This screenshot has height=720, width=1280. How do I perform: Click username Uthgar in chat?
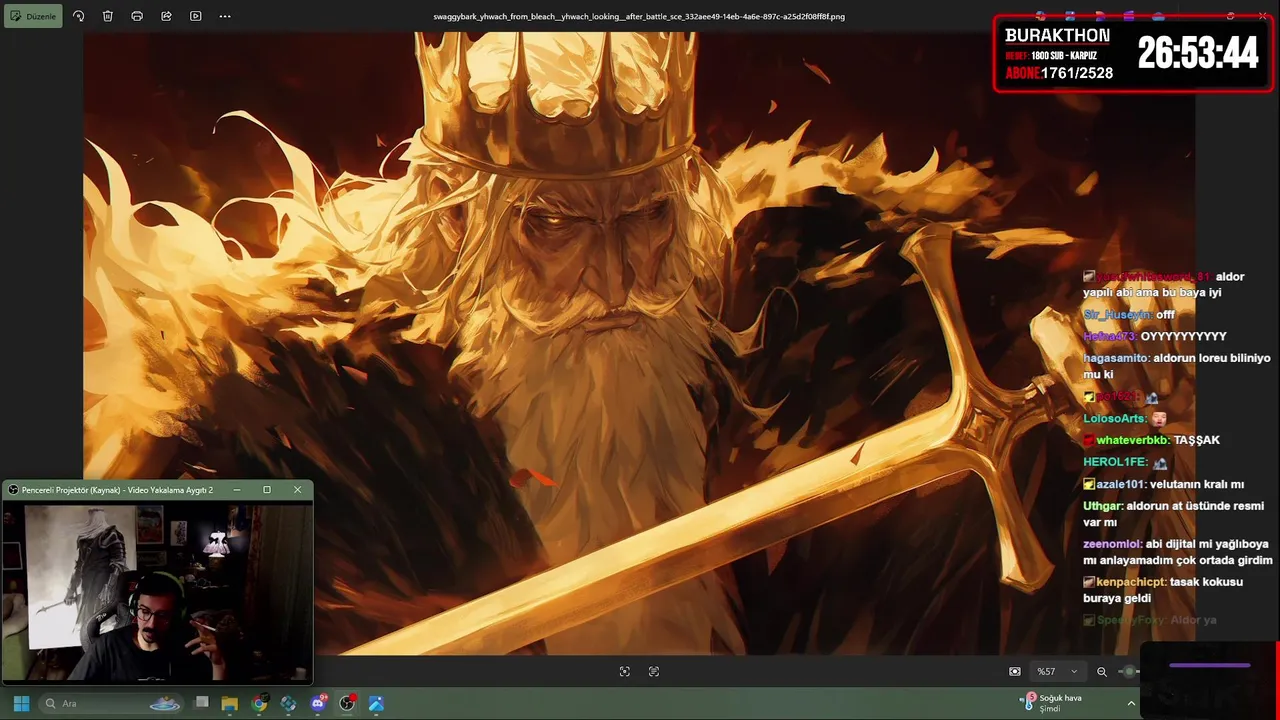tap(1103, 506)
